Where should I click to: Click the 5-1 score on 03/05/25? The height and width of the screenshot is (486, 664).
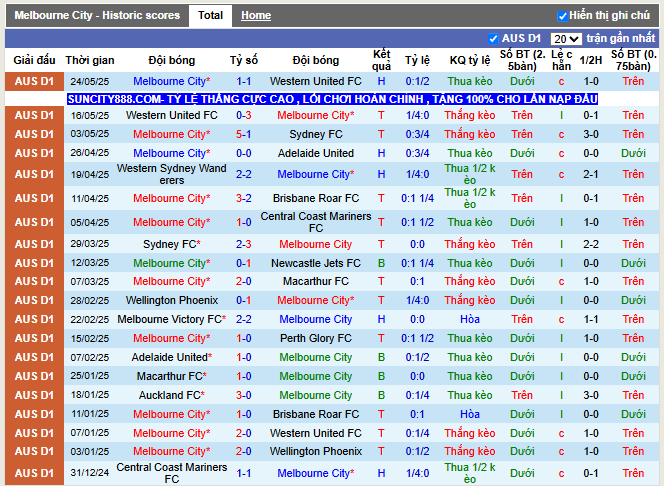[243, 134]
